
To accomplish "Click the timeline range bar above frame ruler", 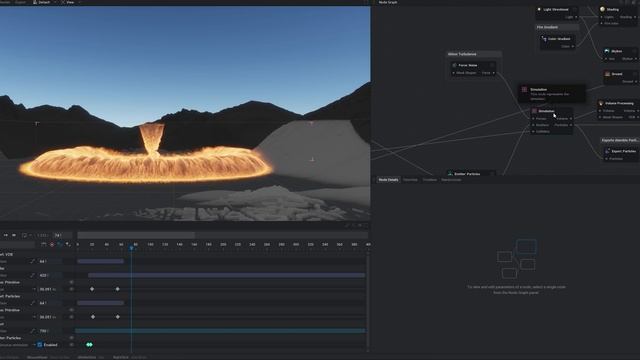I will point(136,235).
